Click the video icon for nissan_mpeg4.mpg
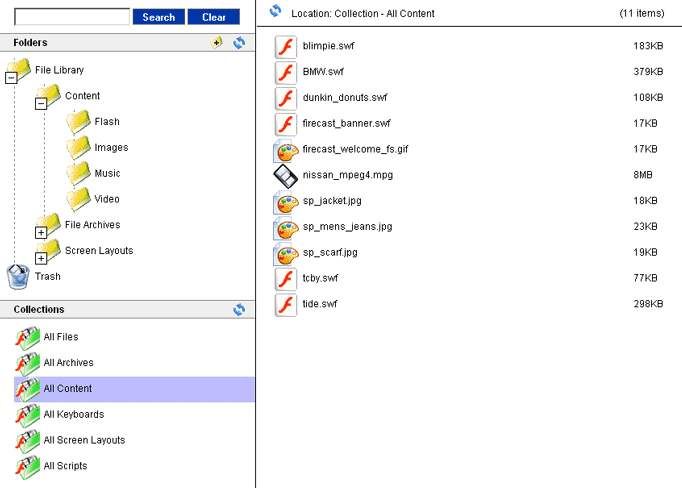 coord(286,175)
